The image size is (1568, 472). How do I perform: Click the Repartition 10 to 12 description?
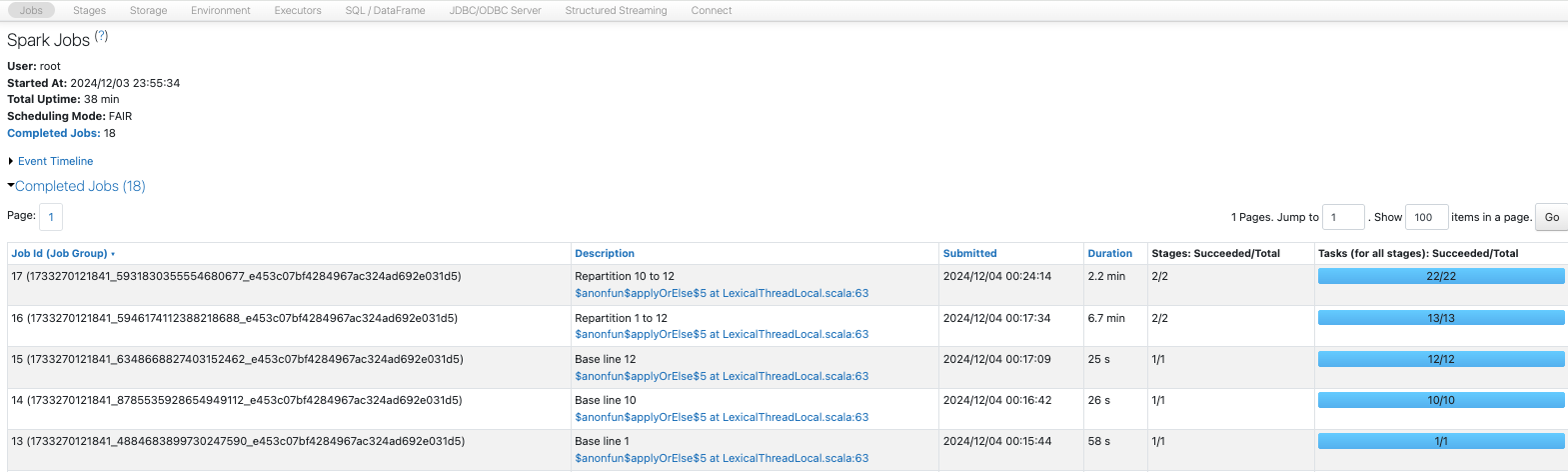coord(625,276)
